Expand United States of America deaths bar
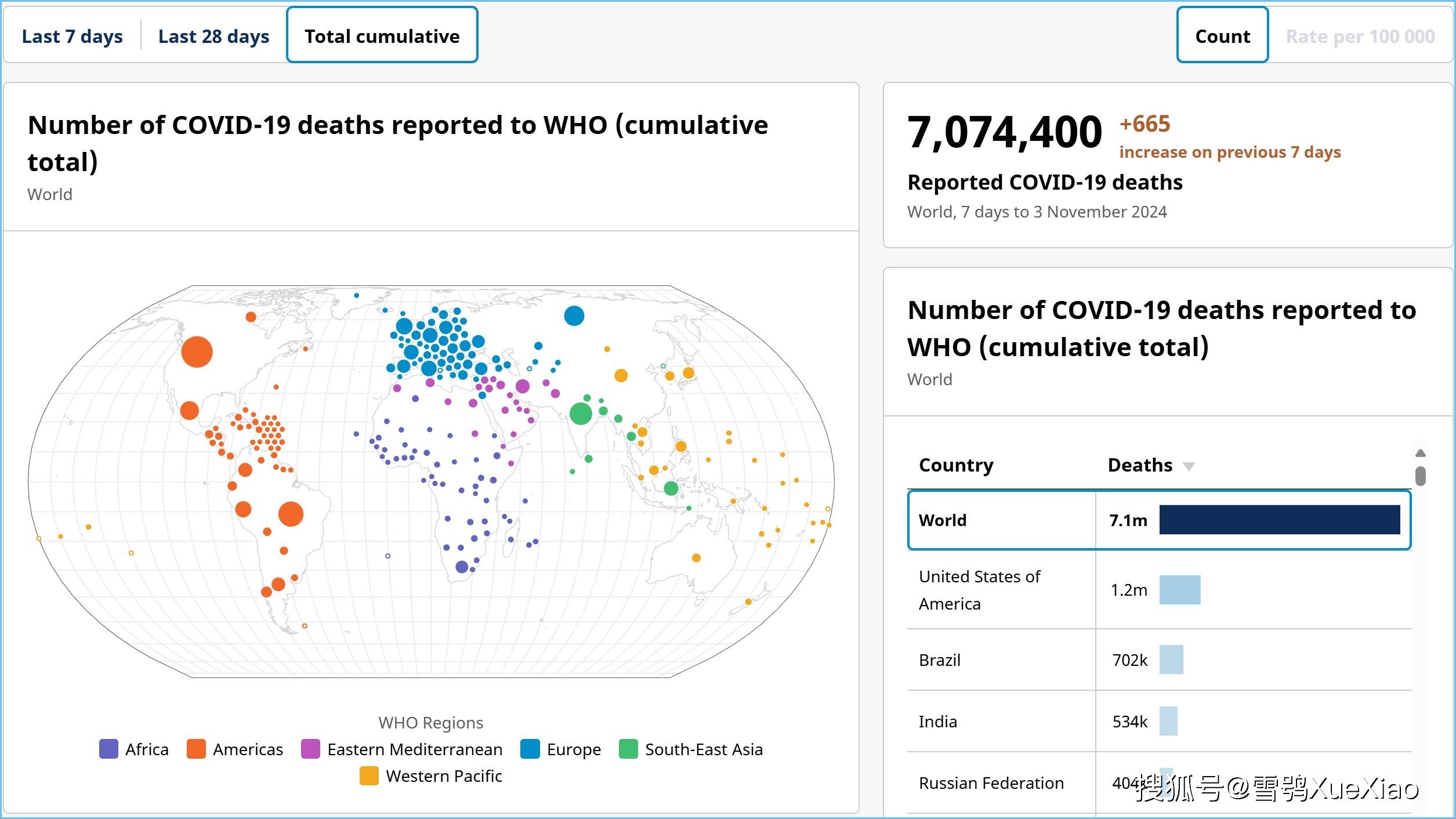The height and width of the screenshot is (819, 1456). point(1182,590)
